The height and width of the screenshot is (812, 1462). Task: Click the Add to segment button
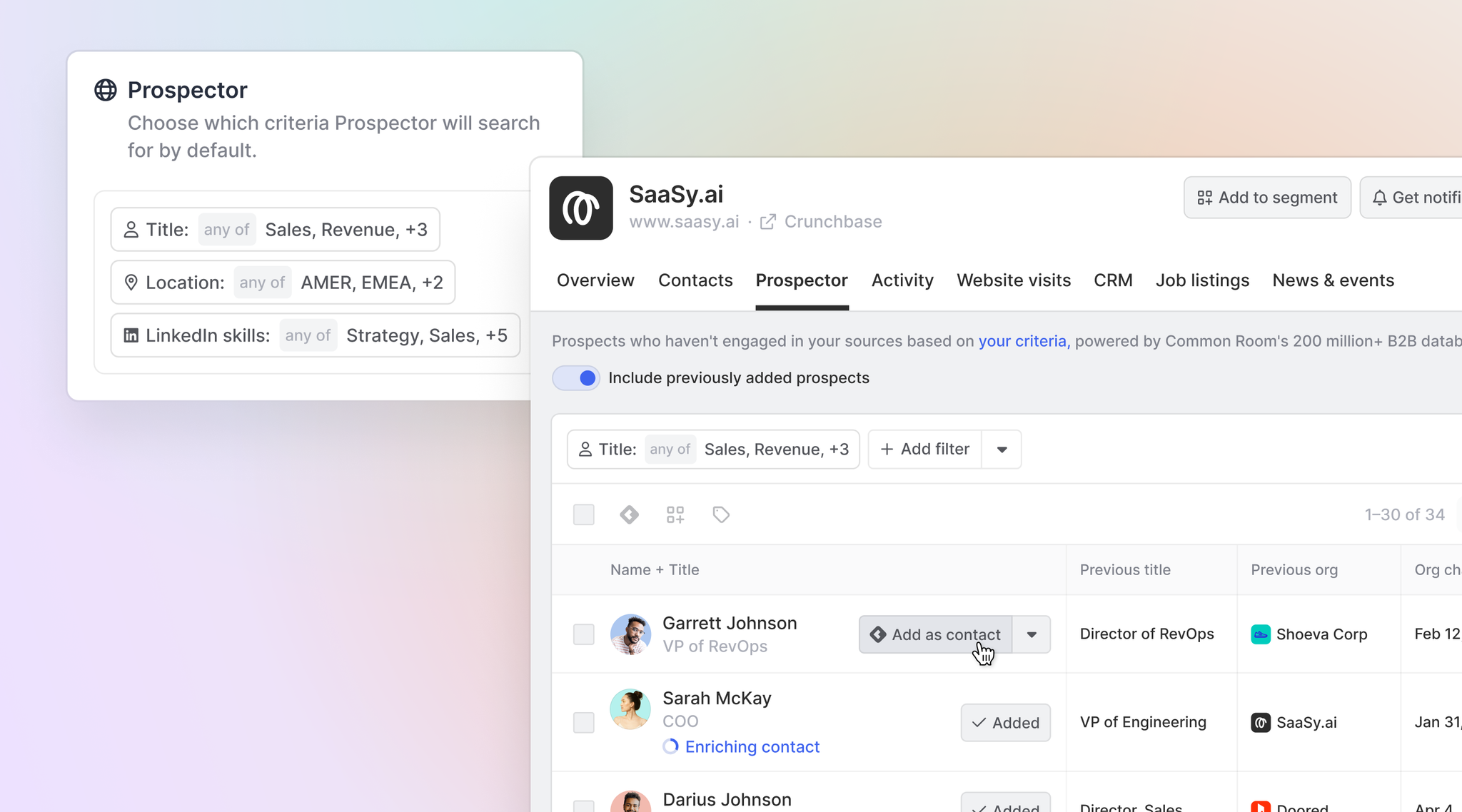[x=1266, y=198]
